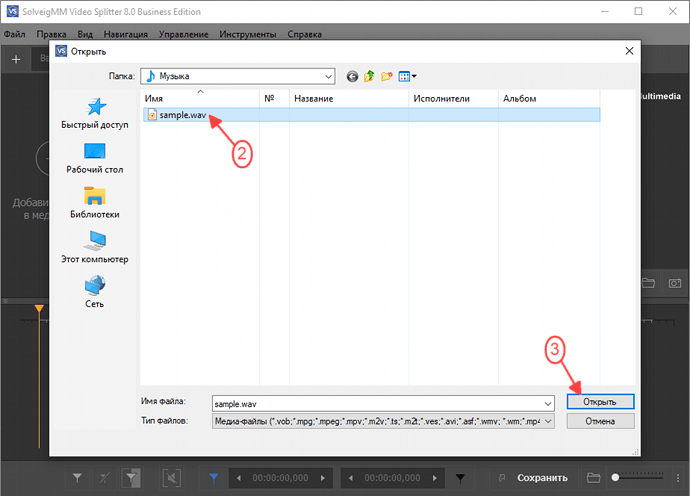This screenshot has width=690, height=496.
Task: Step the first timecode forward with right arrow
Action: 323,478
